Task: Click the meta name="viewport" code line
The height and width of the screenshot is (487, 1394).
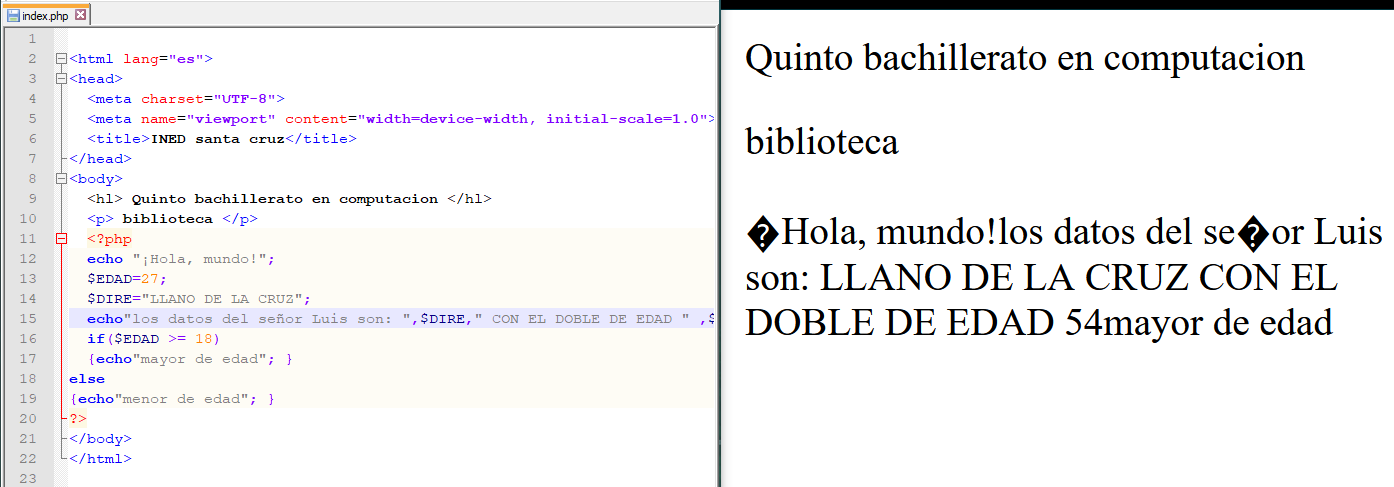Action: 401,119
